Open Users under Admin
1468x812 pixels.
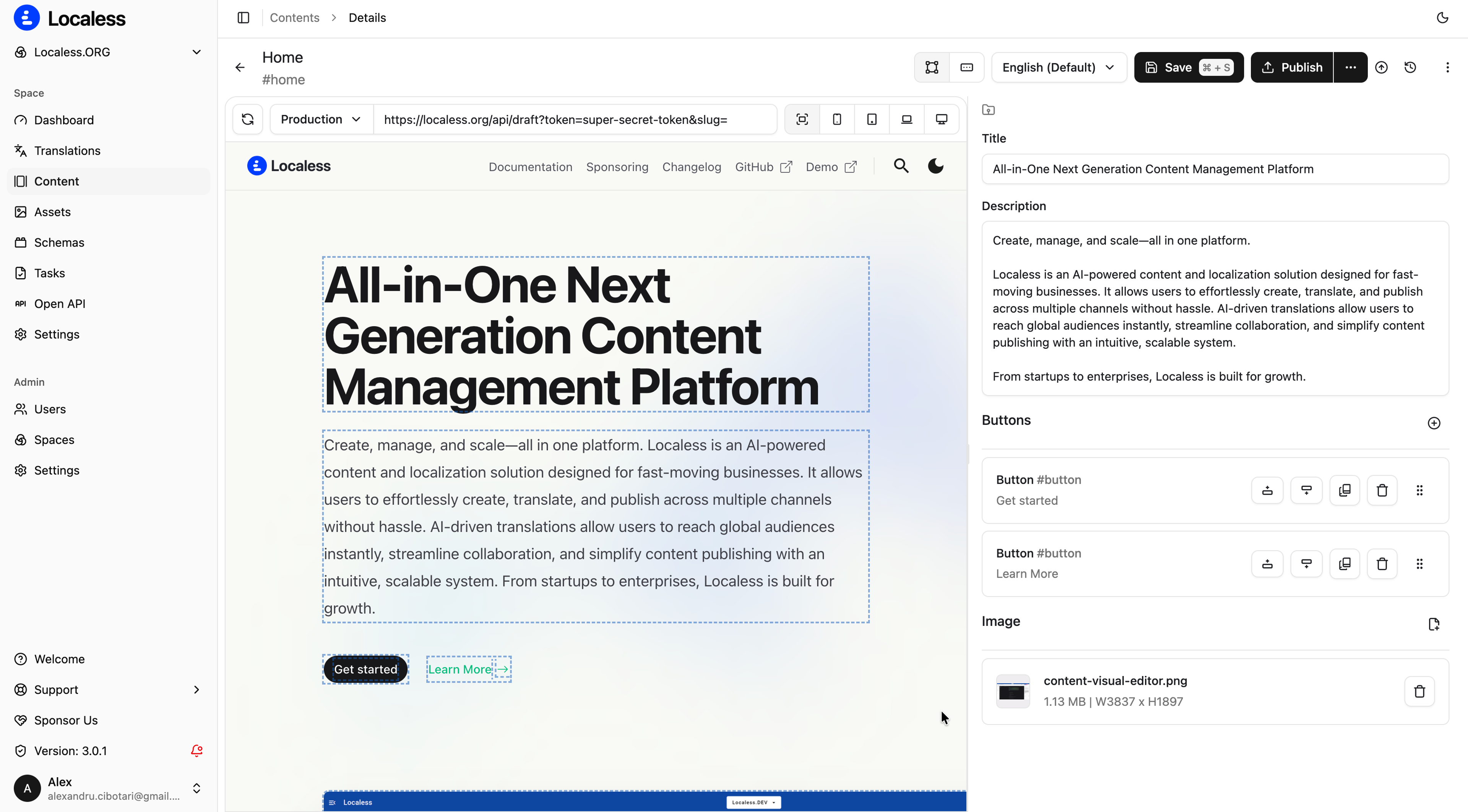[108, 409]
